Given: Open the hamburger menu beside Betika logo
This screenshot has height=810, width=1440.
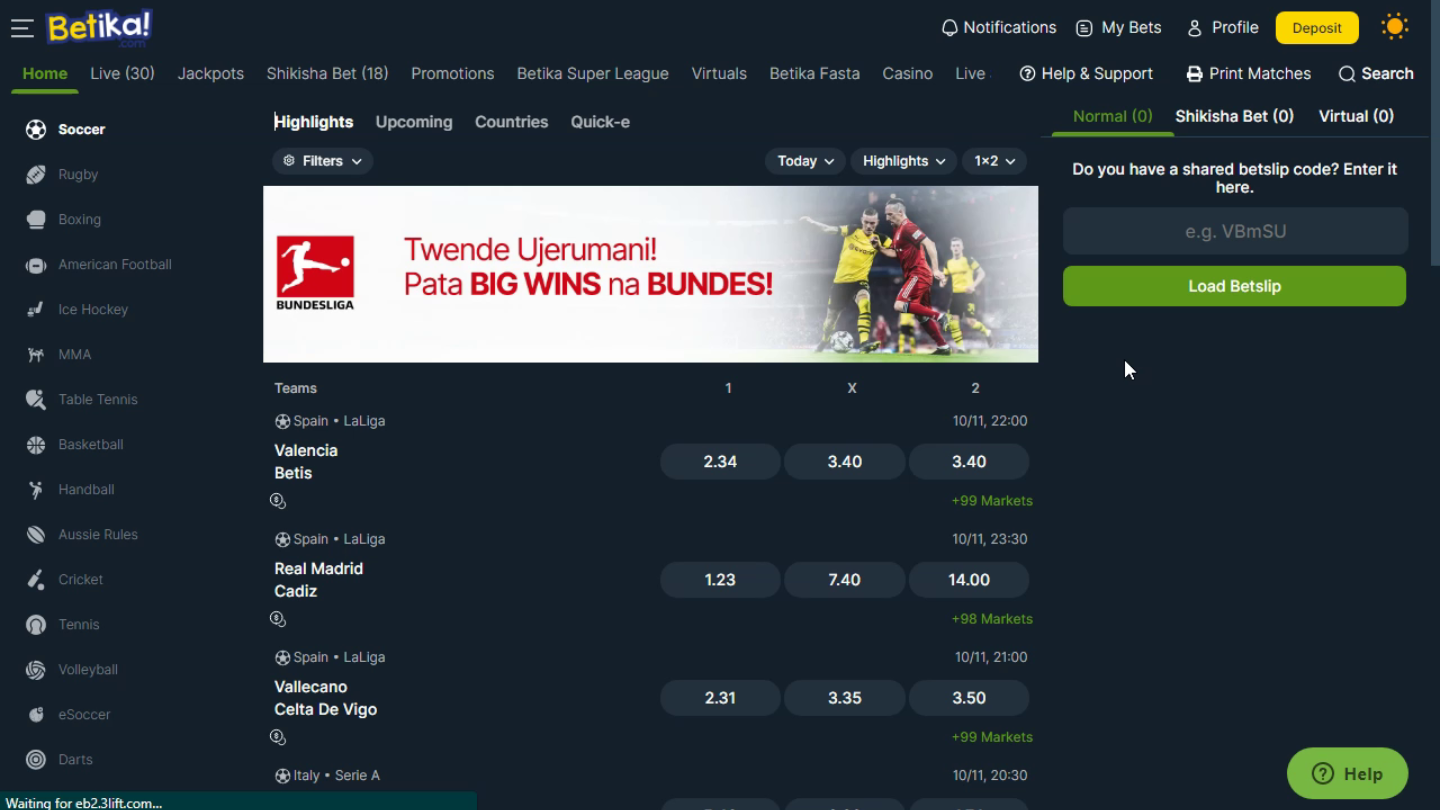Looking at the screenshot, I should (x=22, y=28).
